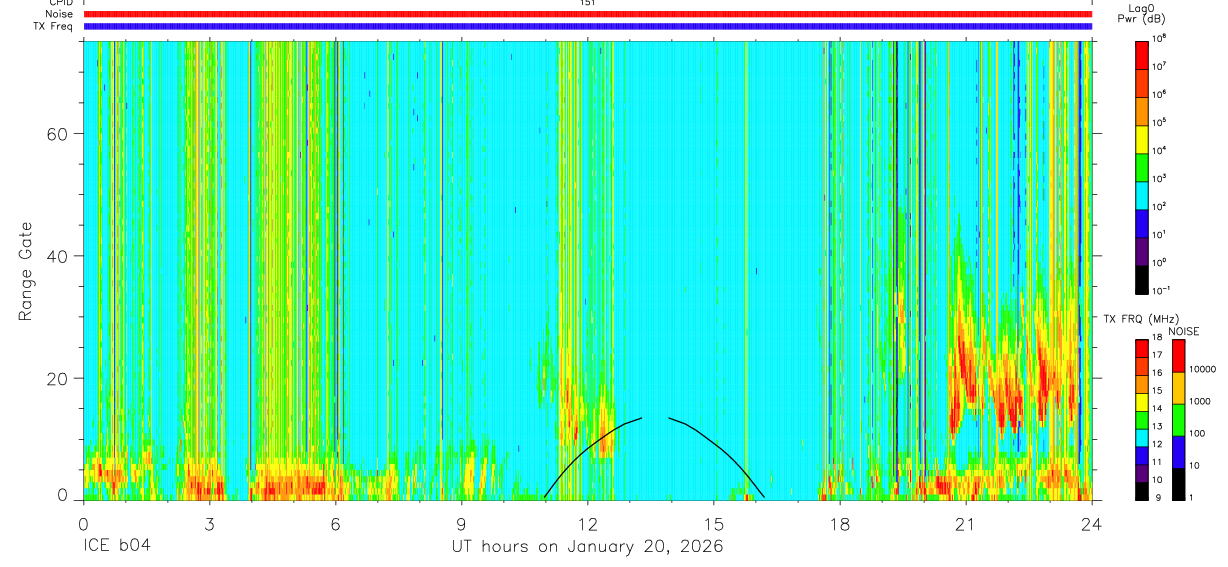Screen dimensions: 1228x567
Task: Click the cyan segment of the TX FRQ color bar
Action: point(1141,438)
